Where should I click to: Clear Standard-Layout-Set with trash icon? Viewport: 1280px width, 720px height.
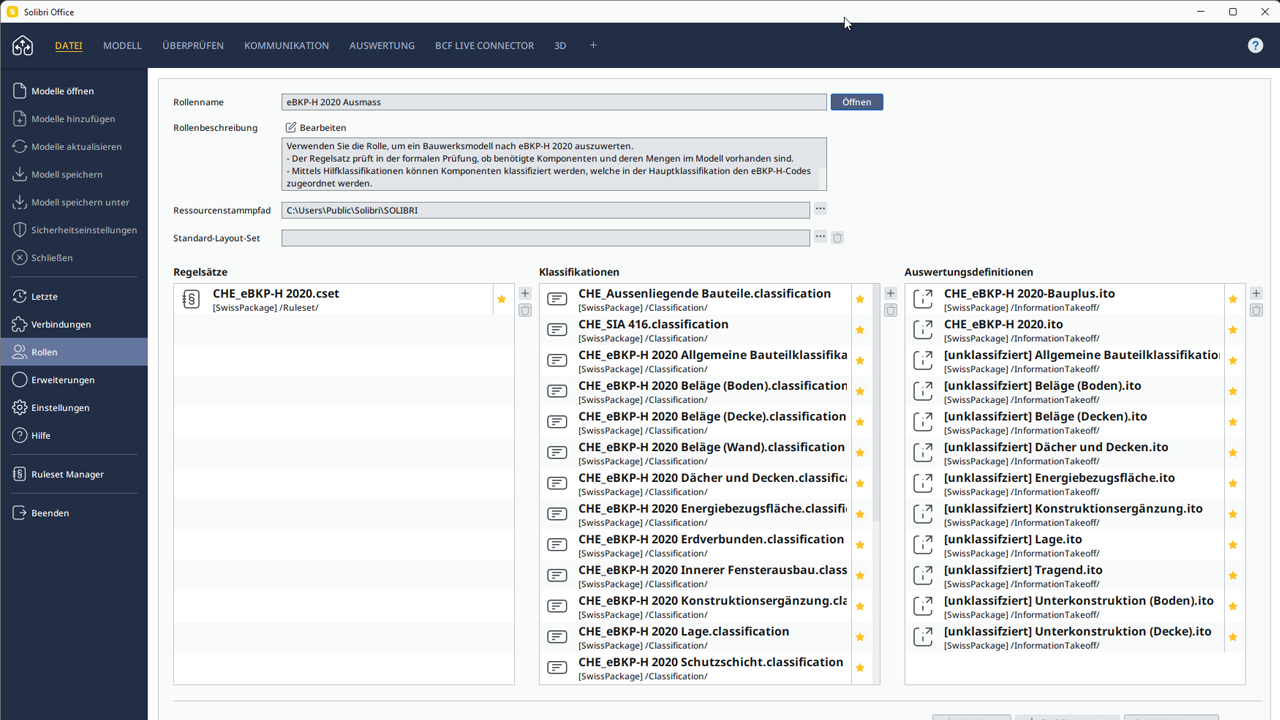[838, 238]
